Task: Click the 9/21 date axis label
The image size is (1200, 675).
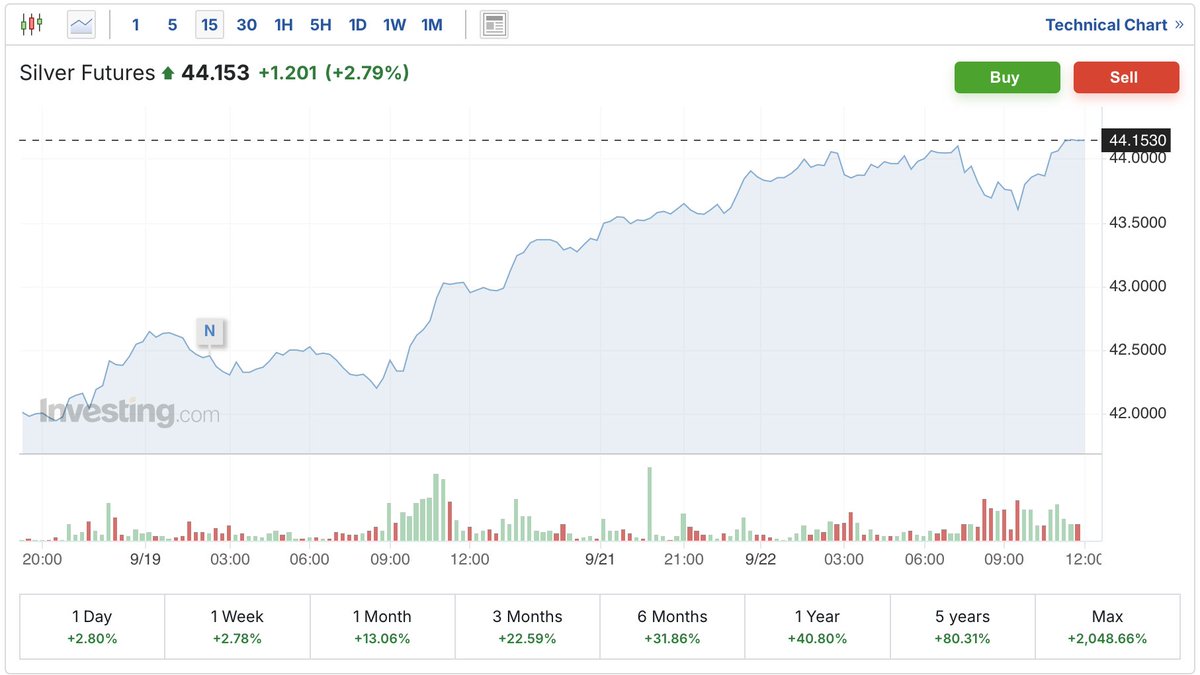Action: (599, 559)
